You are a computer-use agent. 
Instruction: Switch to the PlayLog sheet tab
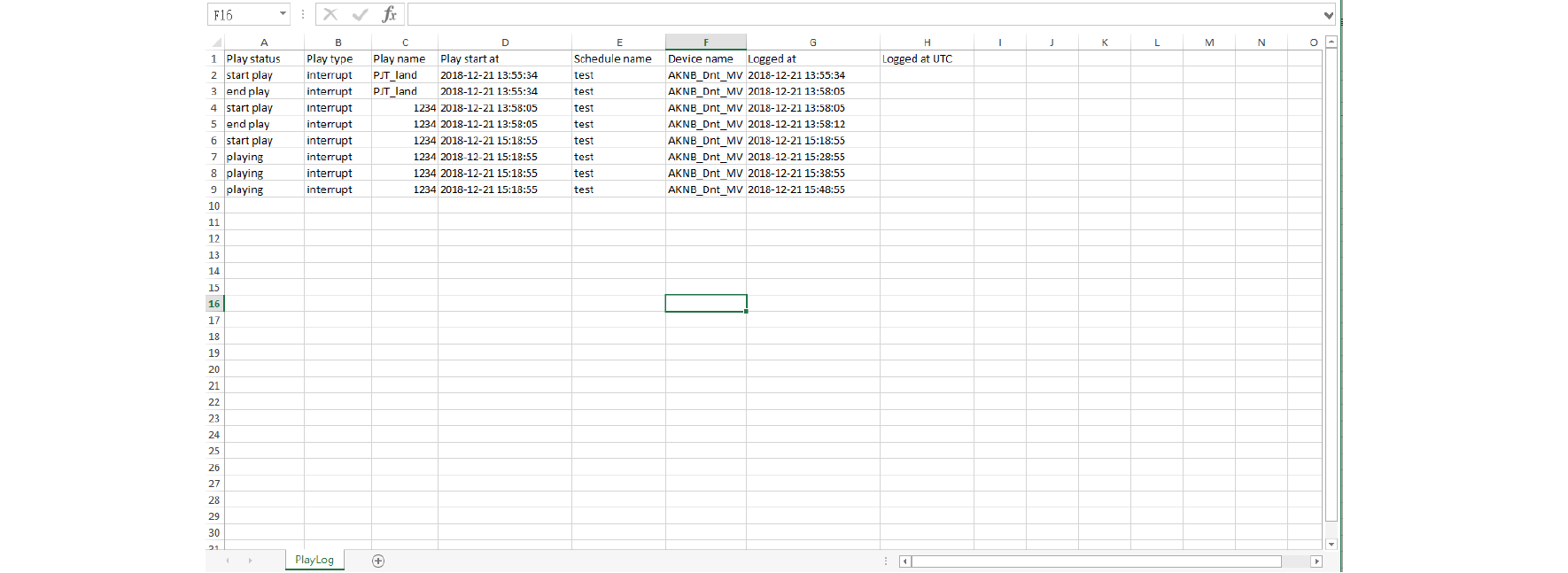tap(314, 560)
